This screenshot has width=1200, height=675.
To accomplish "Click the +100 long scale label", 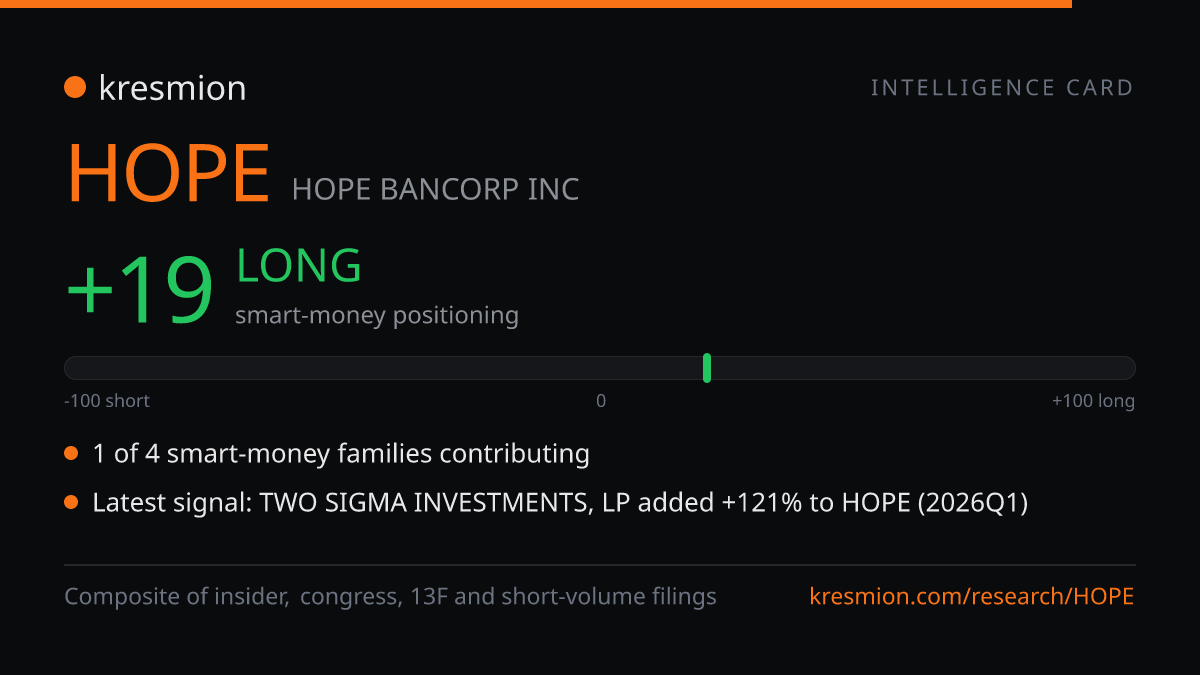I will (x=1093, y=401).
